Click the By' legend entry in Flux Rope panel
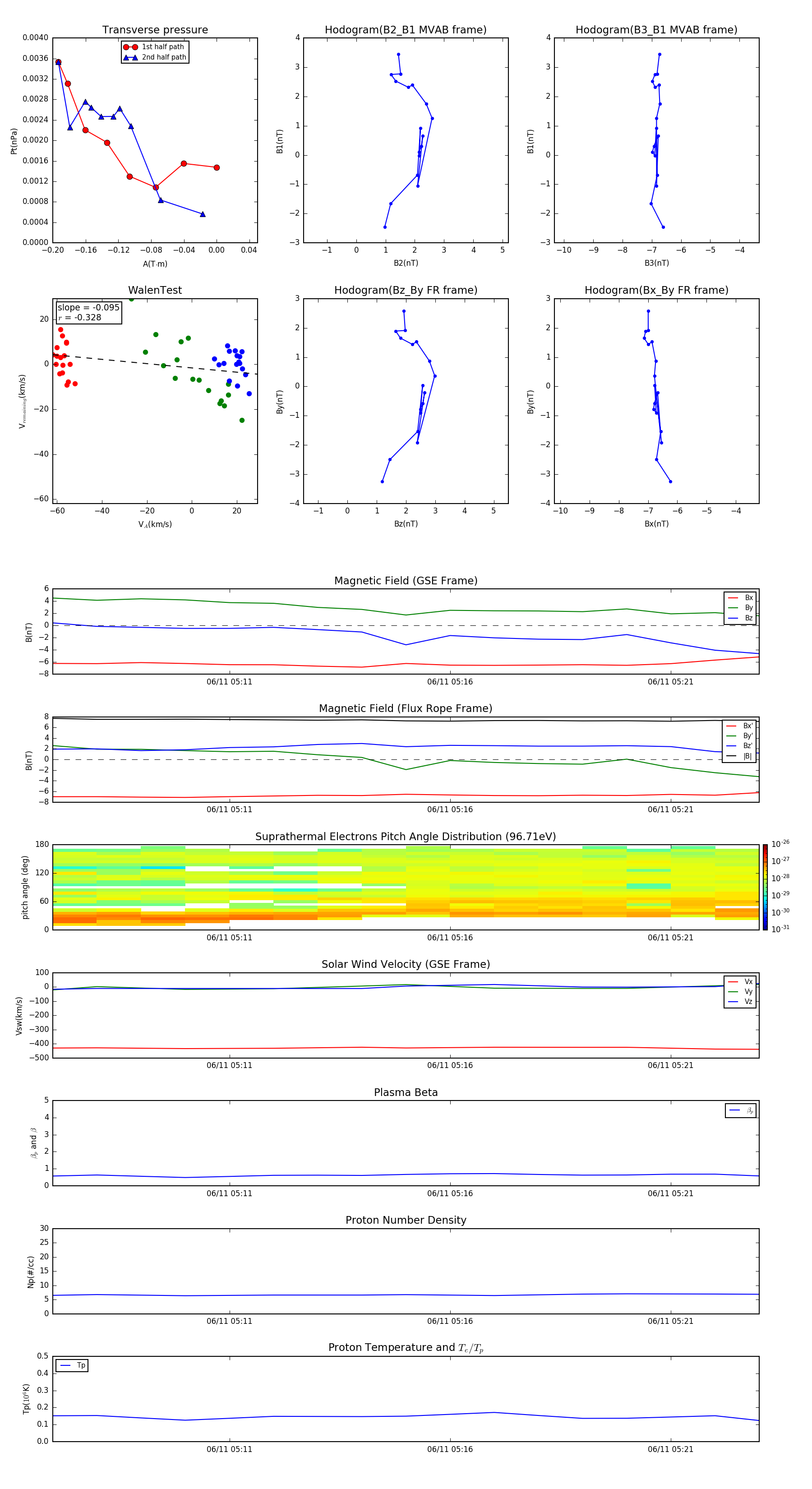This screenshot has width=812, height=1489. pos(739,736)
